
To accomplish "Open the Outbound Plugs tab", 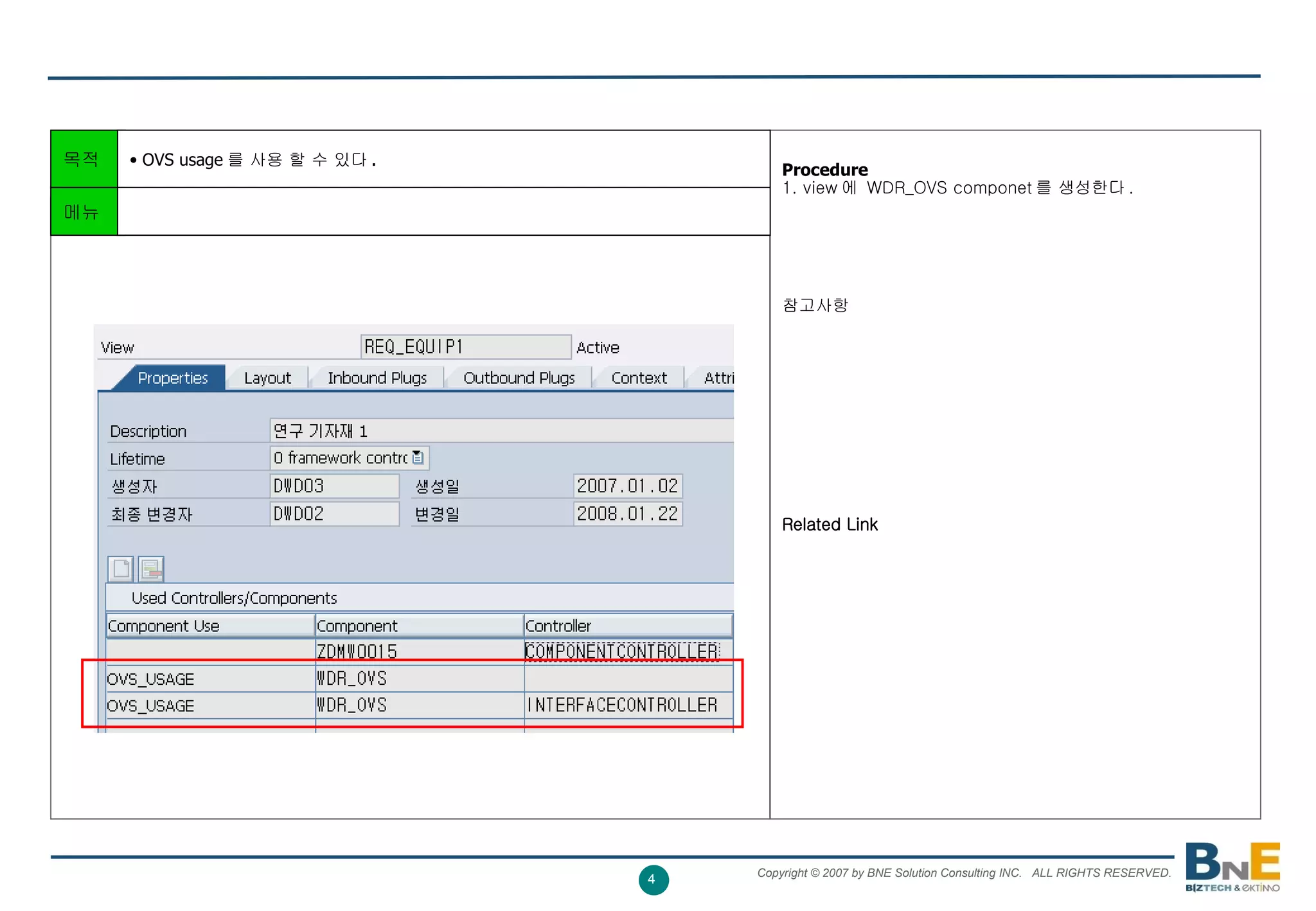I will tap(519, 378).
